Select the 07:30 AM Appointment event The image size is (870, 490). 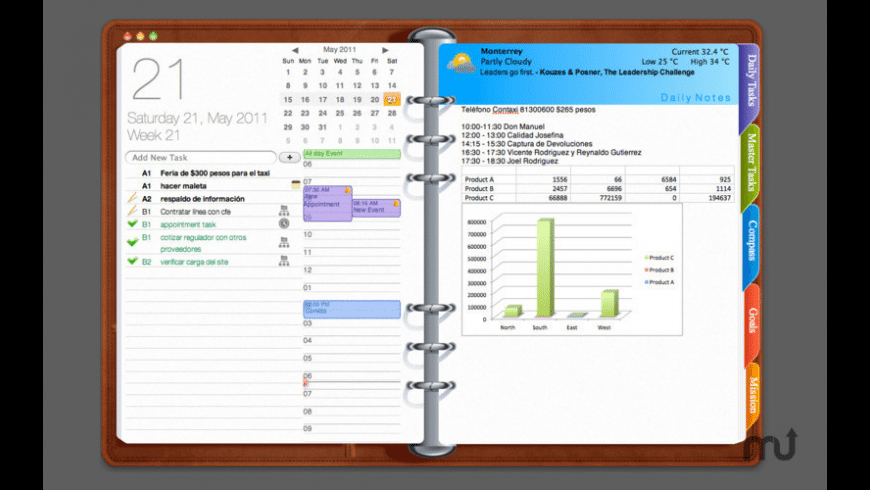pos(327,204)
